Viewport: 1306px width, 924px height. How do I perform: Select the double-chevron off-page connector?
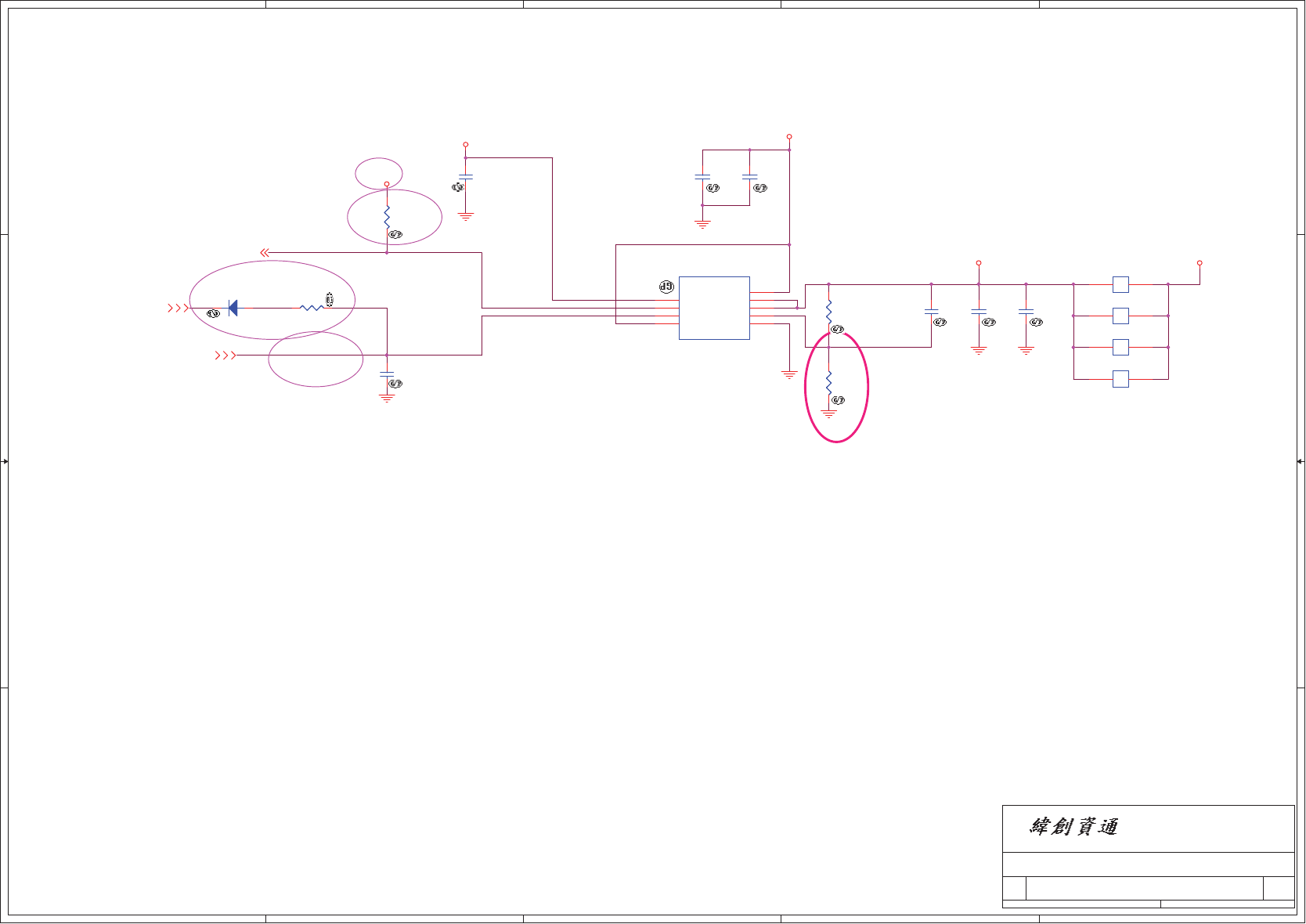point(265,253)
